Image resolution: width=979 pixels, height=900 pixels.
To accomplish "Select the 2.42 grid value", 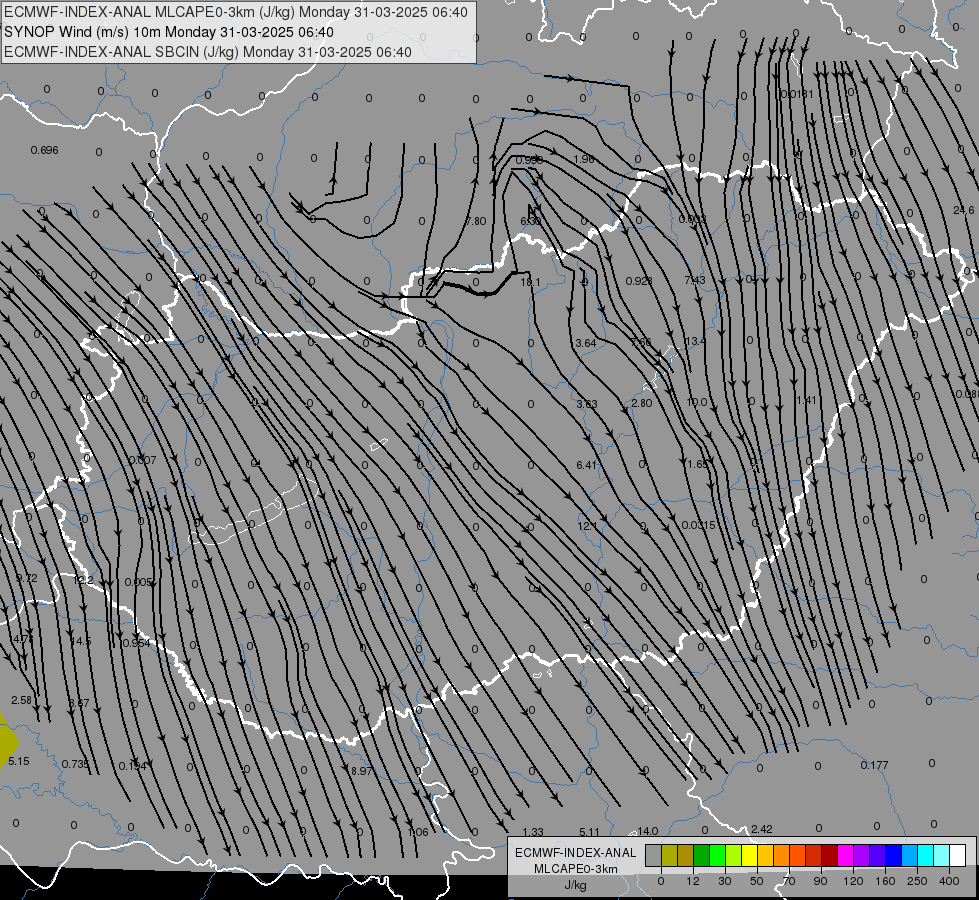I will coord(762,829).
